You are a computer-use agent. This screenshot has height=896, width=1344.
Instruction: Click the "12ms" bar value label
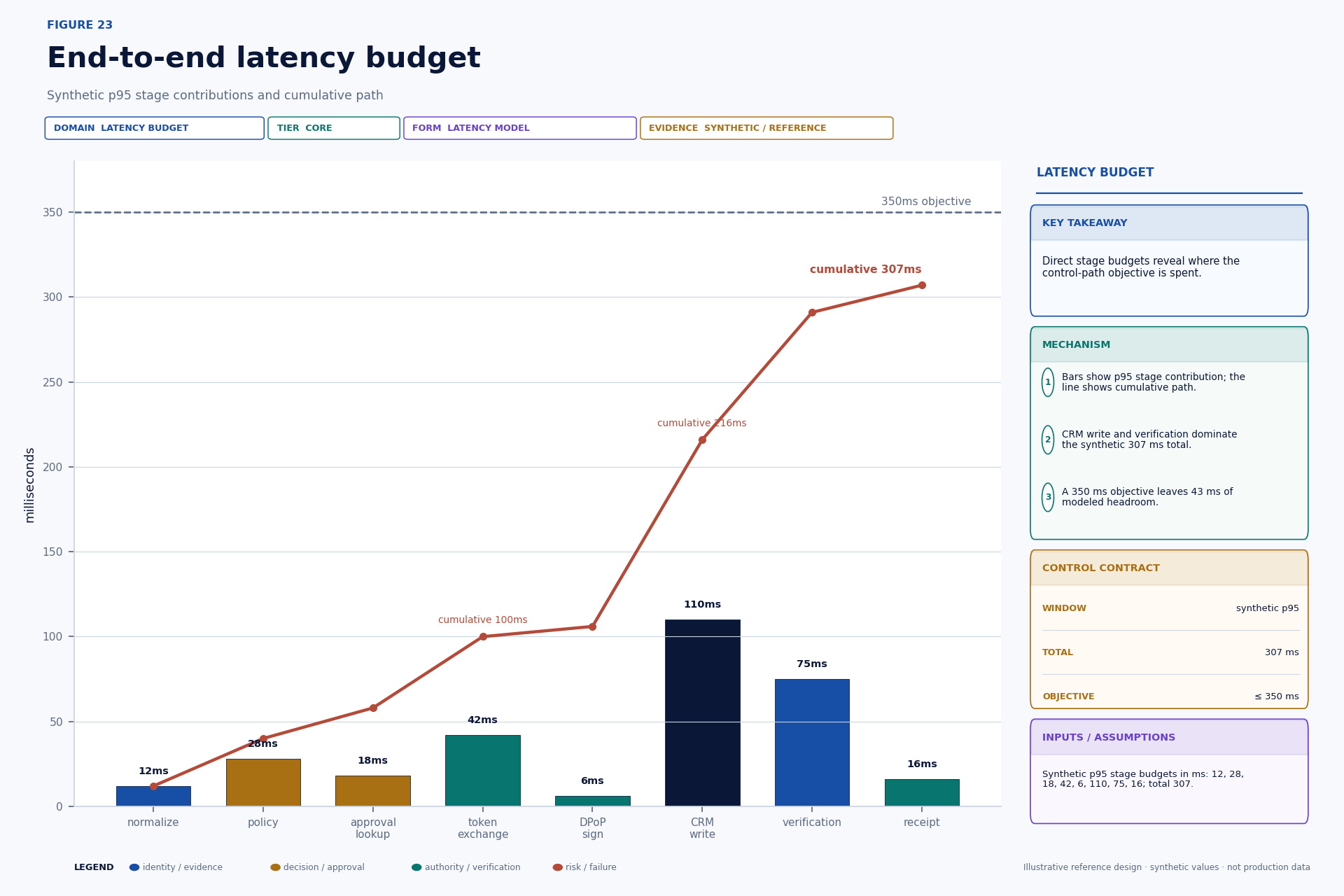tap(153, 771)
